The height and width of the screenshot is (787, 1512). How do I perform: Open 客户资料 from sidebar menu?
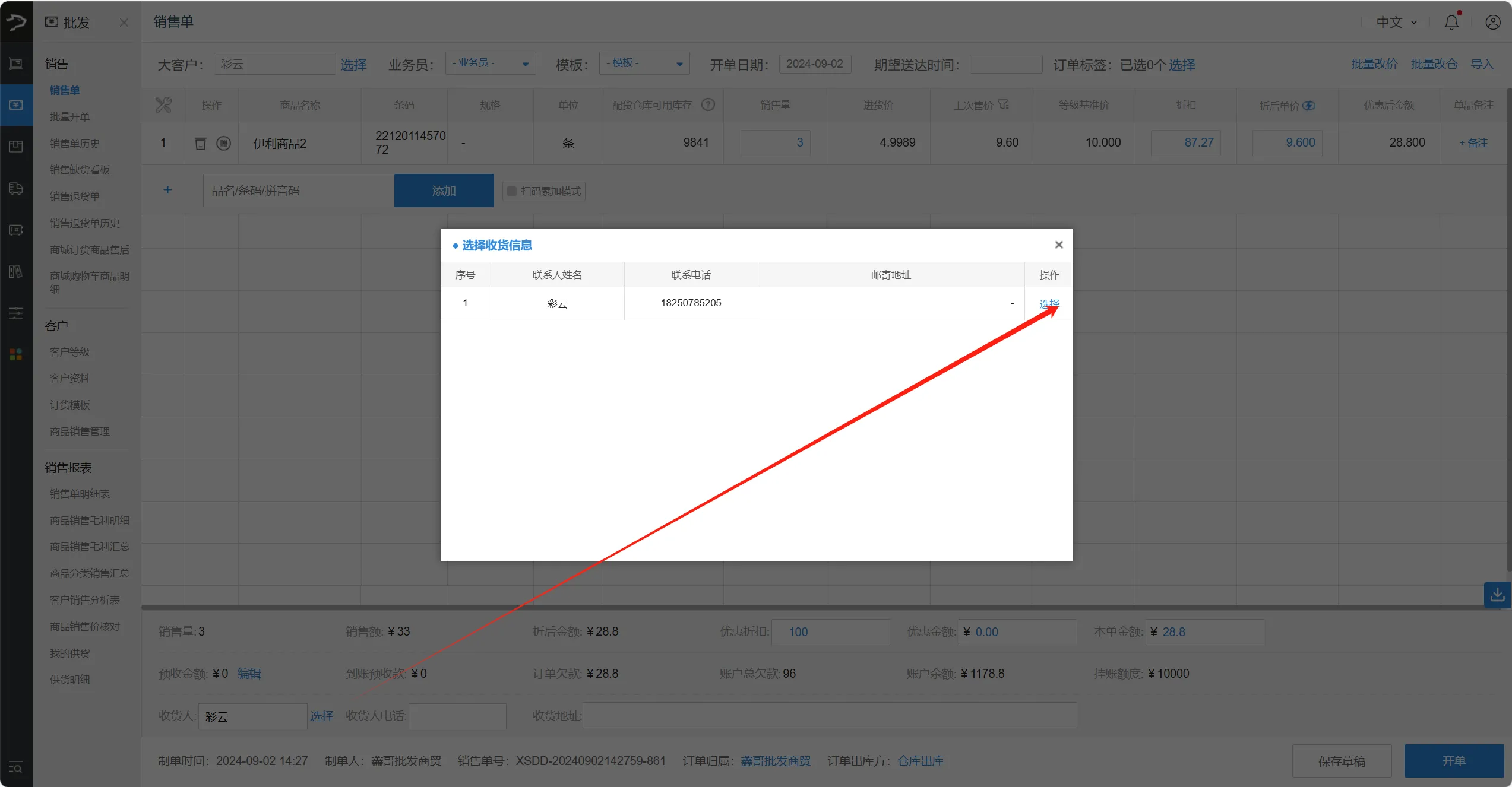pos(69,377)
